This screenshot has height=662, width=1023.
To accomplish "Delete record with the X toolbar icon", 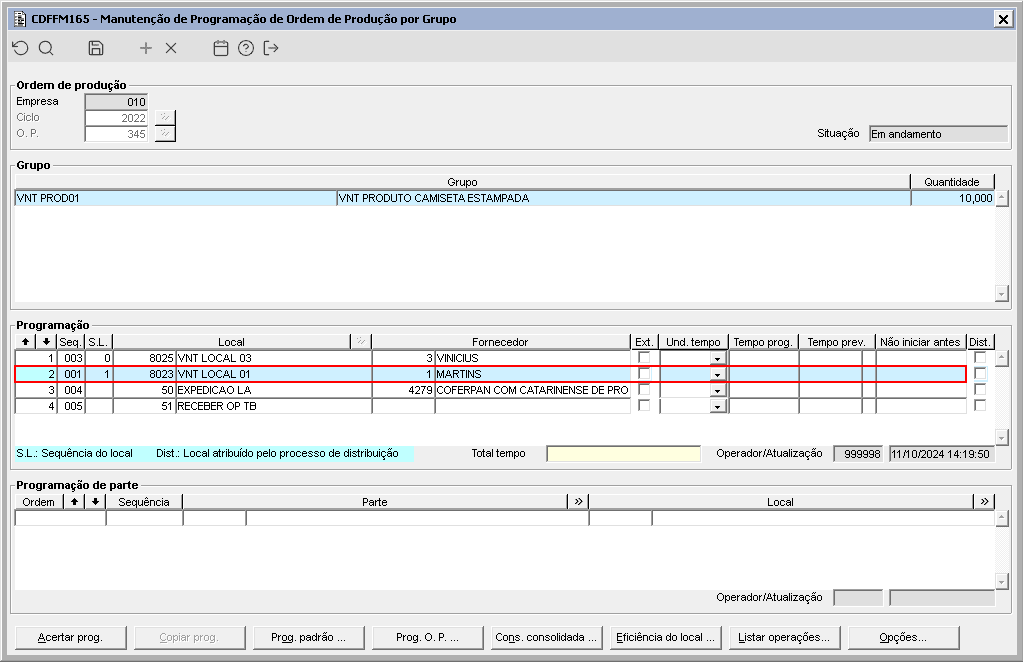I will (171, 48).
